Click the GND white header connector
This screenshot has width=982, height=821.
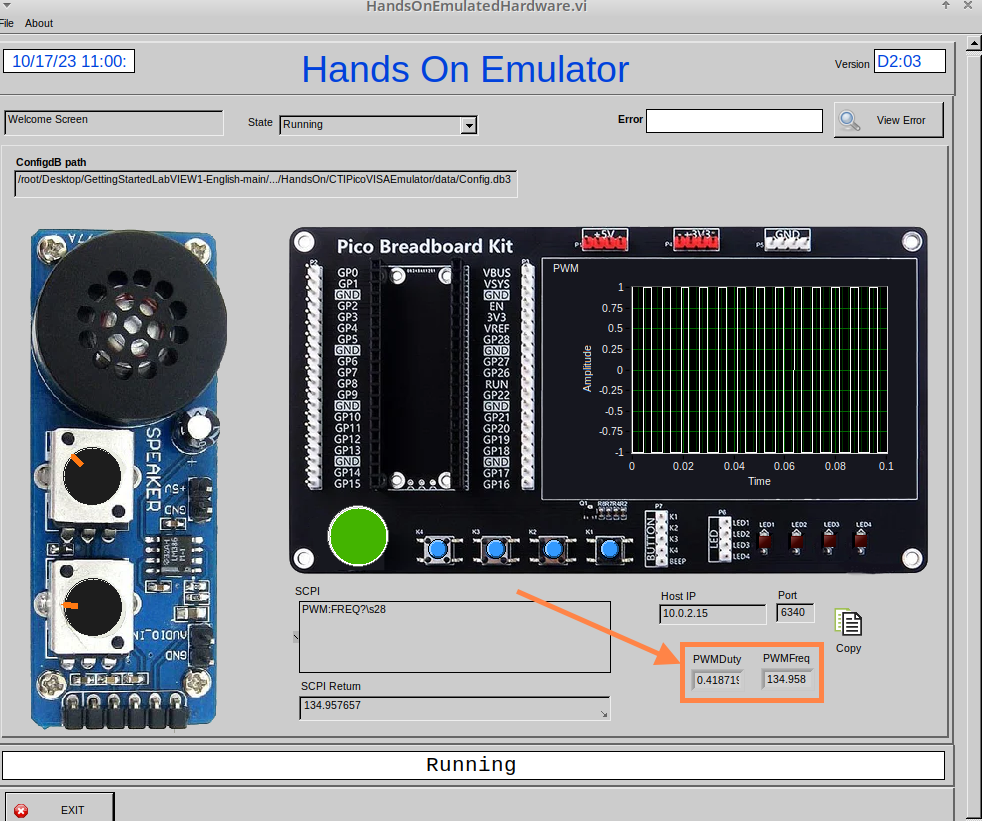pyautogui.click(x=787, y=239)
